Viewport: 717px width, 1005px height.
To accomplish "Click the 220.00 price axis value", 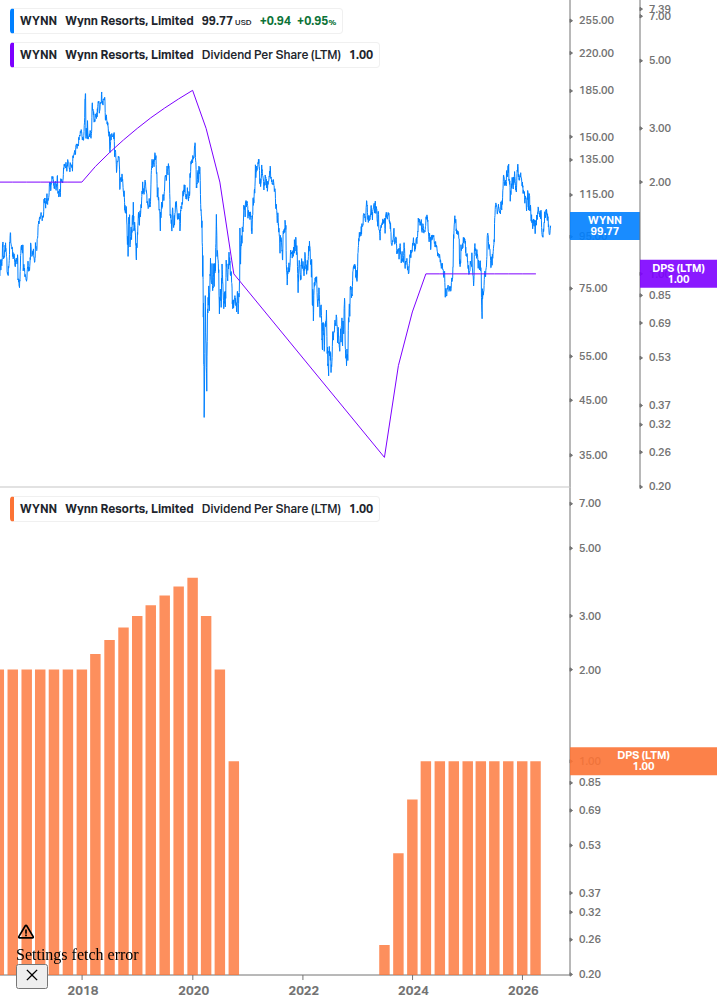I will coord(597,53).
